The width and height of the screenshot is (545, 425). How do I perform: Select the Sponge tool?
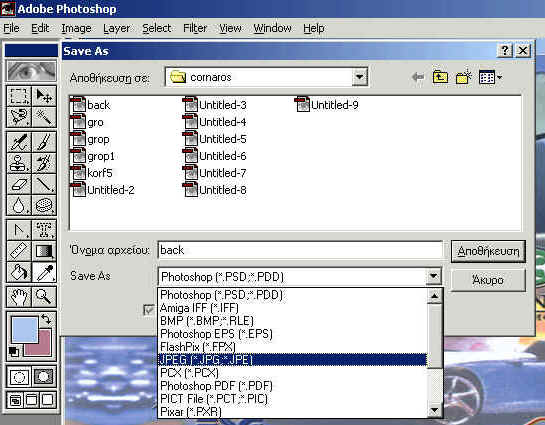44,205
